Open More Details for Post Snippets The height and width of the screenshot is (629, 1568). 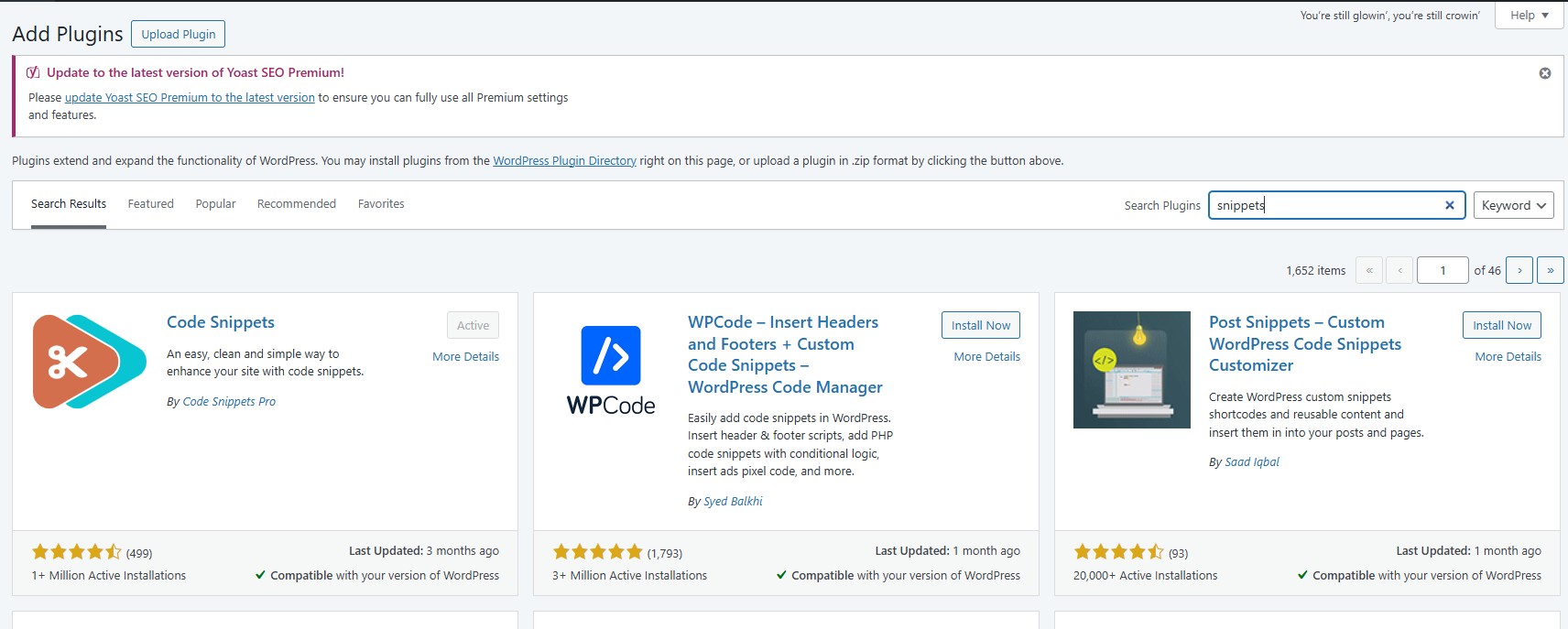(1508, 356)
